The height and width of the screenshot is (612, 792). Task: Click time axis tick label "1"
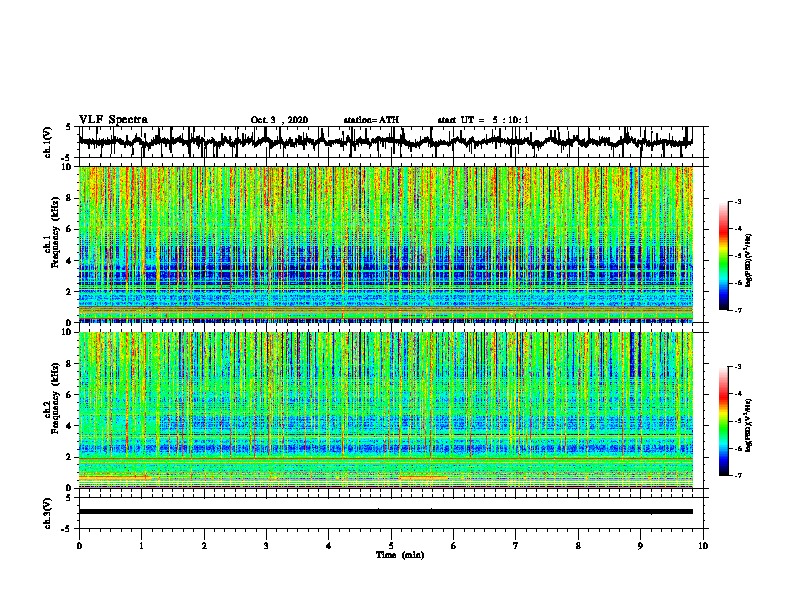141,546
